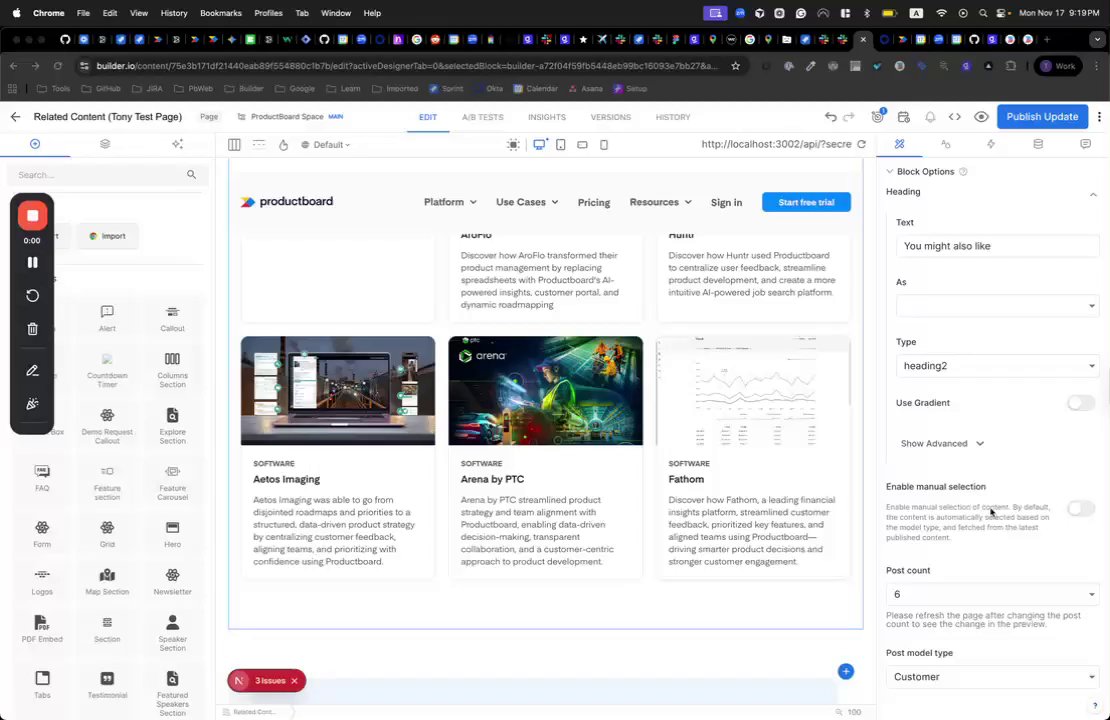Click the Import button

(x=108, y=236)
